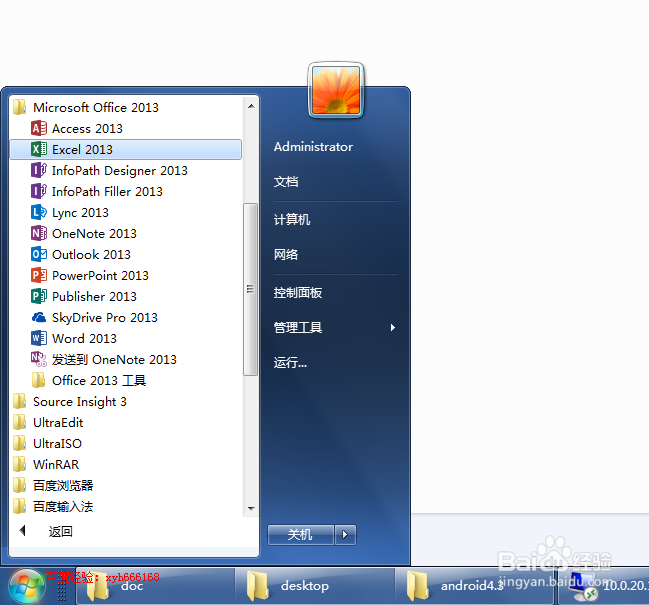
Task: Click the 发送到 OneNote 2013 icon
Action: [x=39, y=359]
